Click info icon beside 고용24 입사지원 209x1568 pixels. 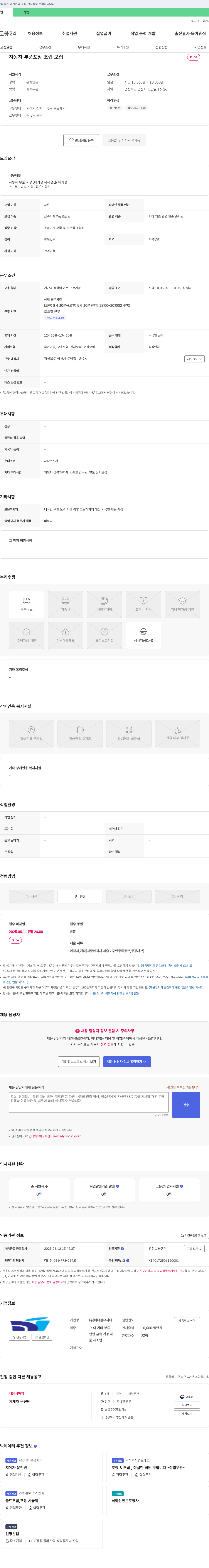(x=182, y=1186)
